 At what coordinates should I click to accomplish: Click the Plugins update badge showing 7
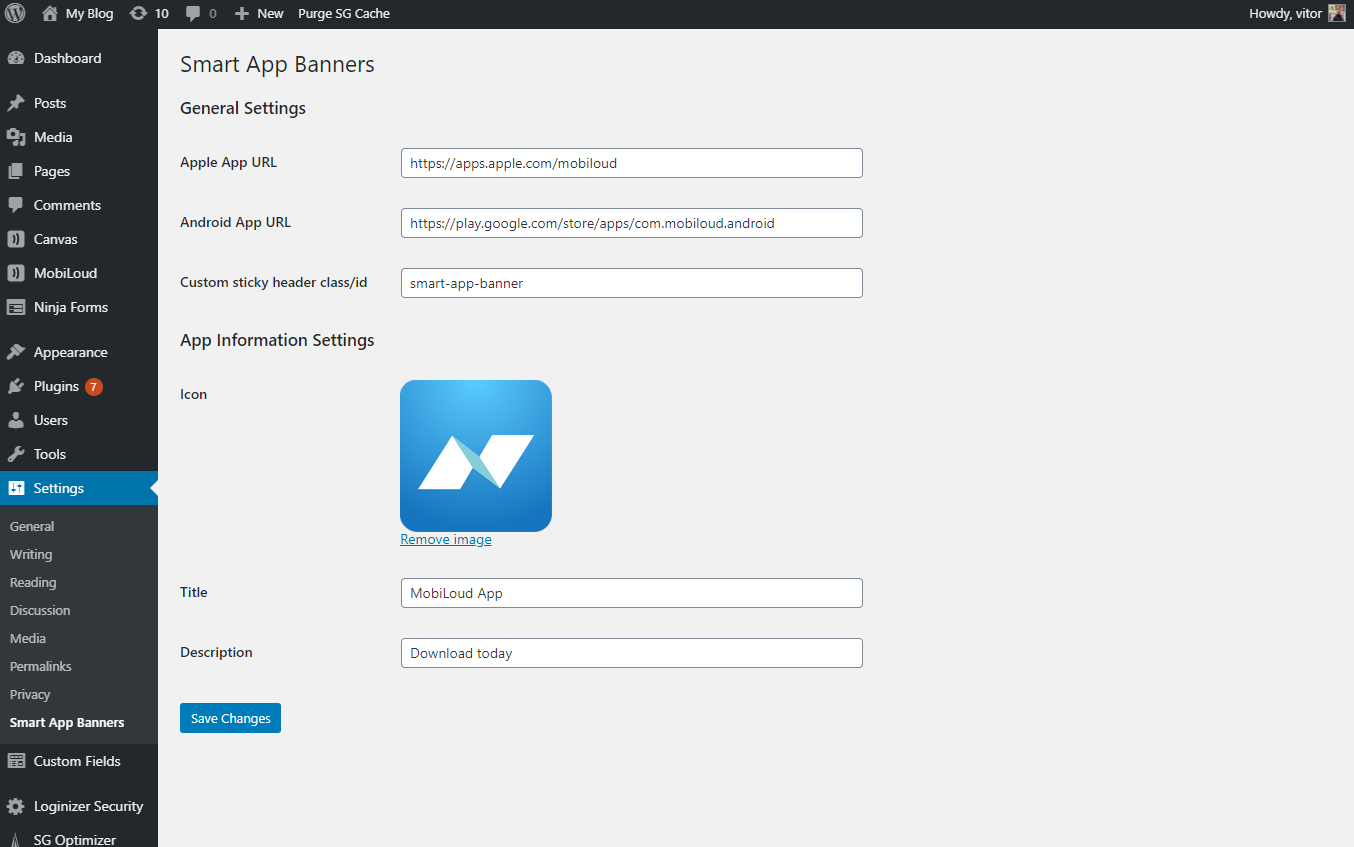(x=93, y=386)
